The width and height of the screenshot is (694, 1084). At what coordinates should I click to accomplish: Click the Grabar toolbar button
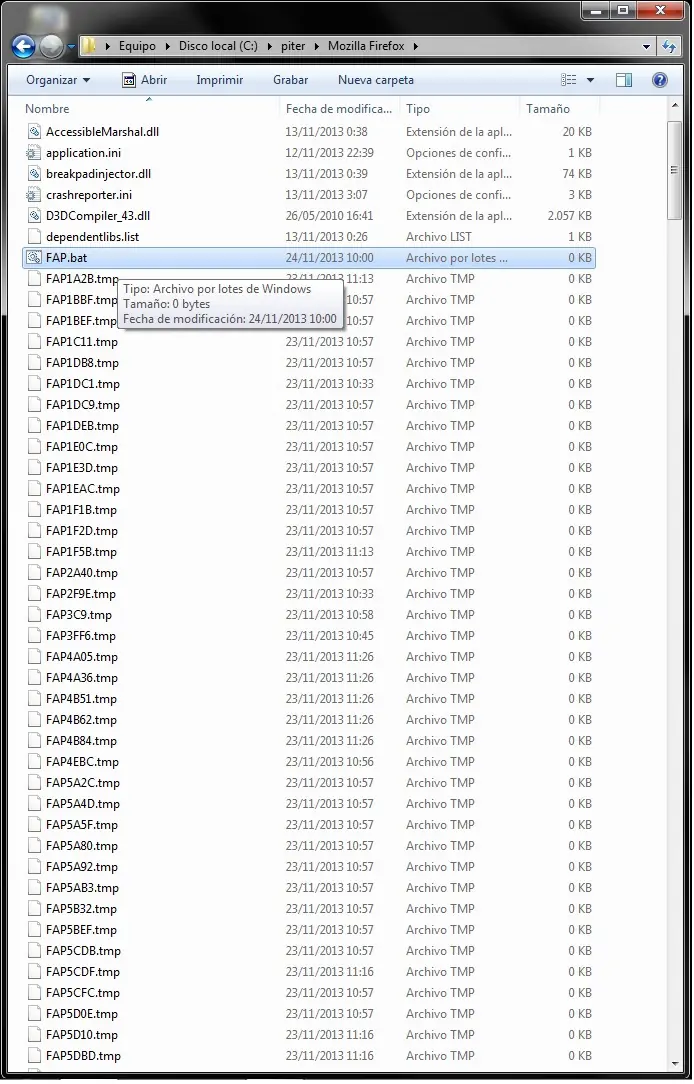tap(290, 80)
